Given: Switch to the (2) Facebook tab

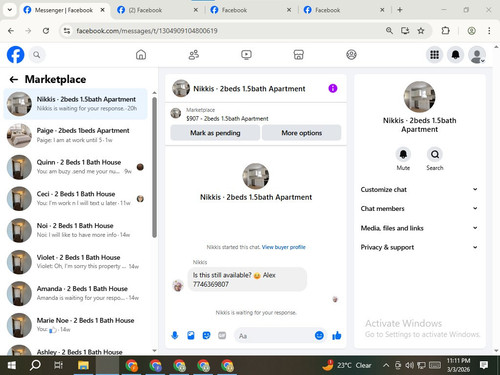Looking at the screenshot, I should 157,10.
